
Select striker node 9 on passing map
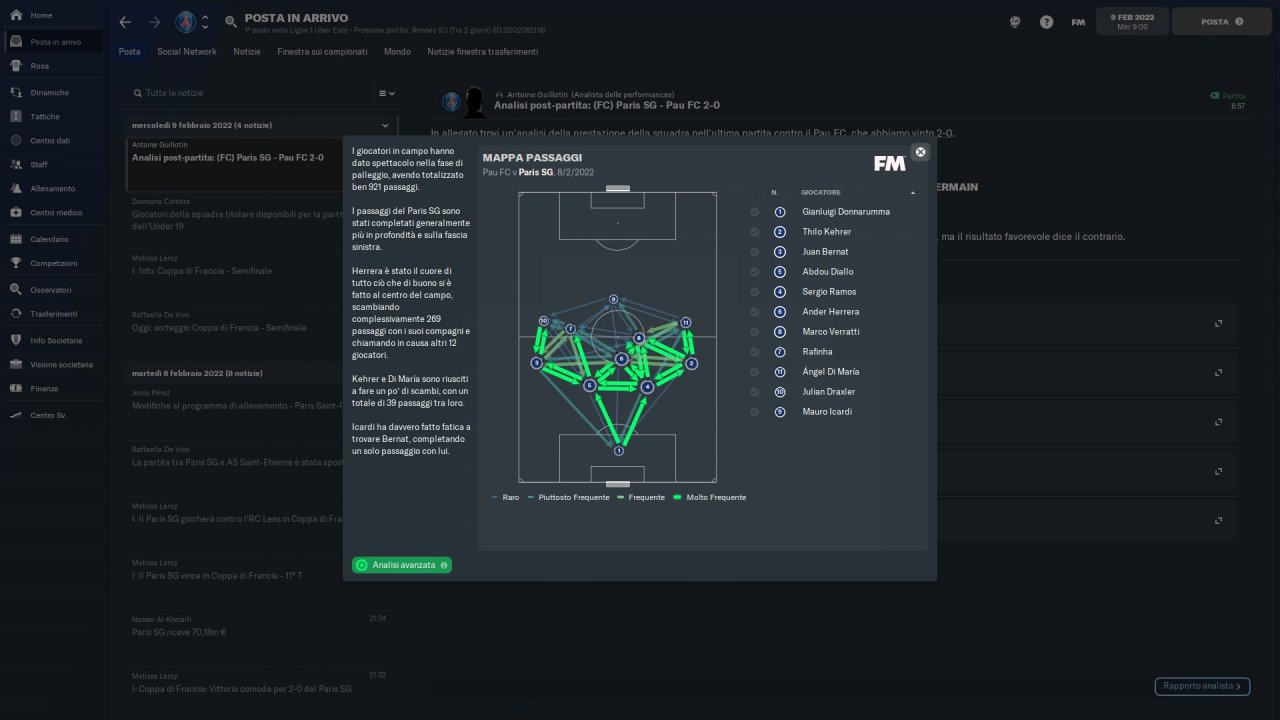[613, 299]
